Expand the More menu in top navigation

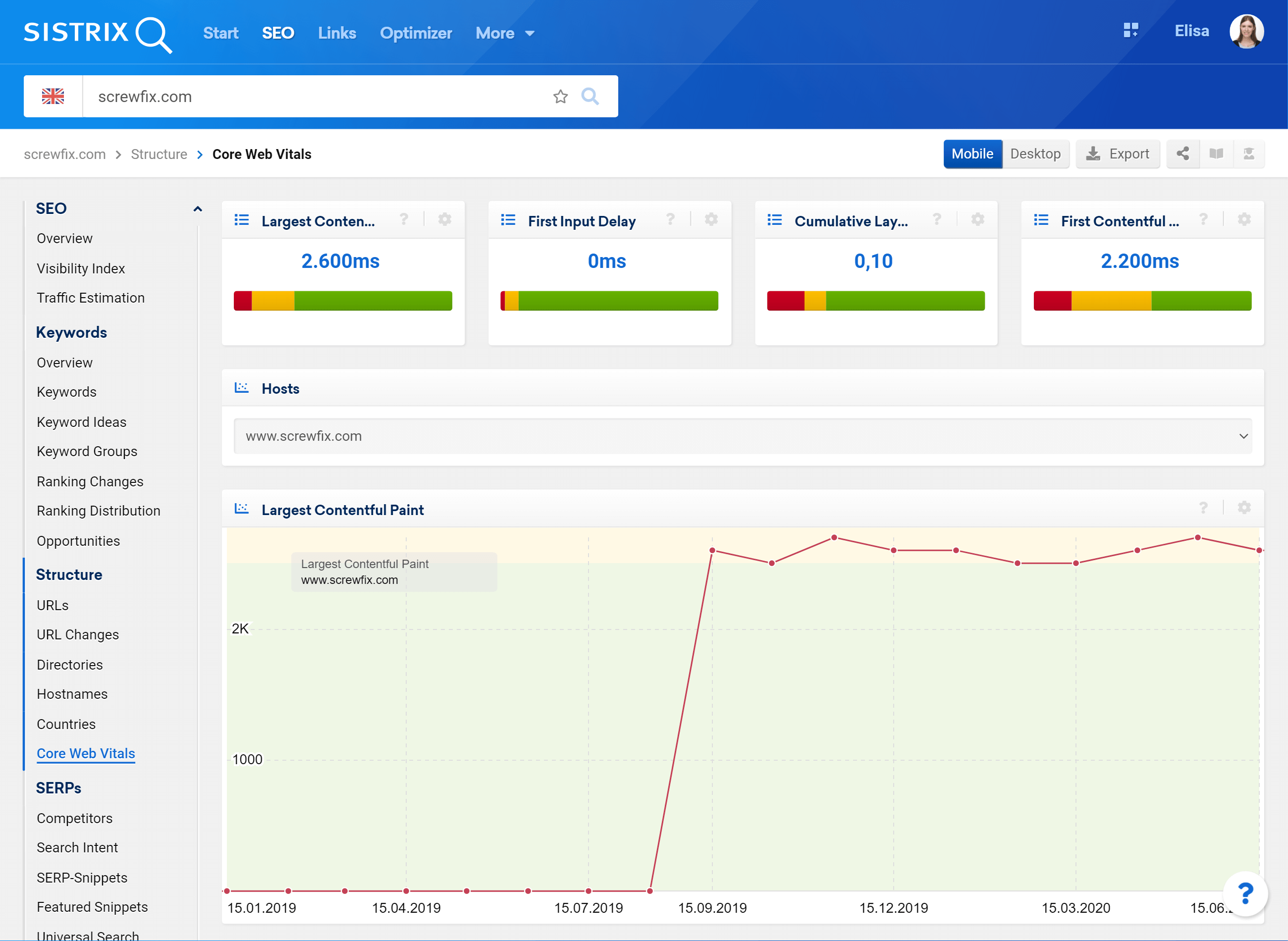[505, 33]
